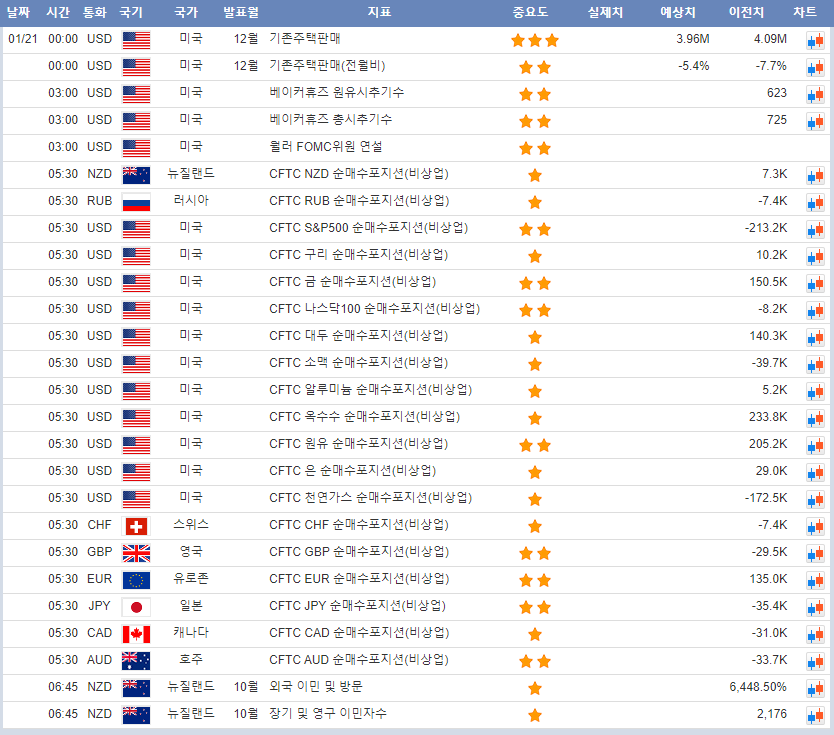Open chart icon for 베이커휴즈 원유시추기수 row
Viewport: 834px width, 735px height.
pos(815,94)
